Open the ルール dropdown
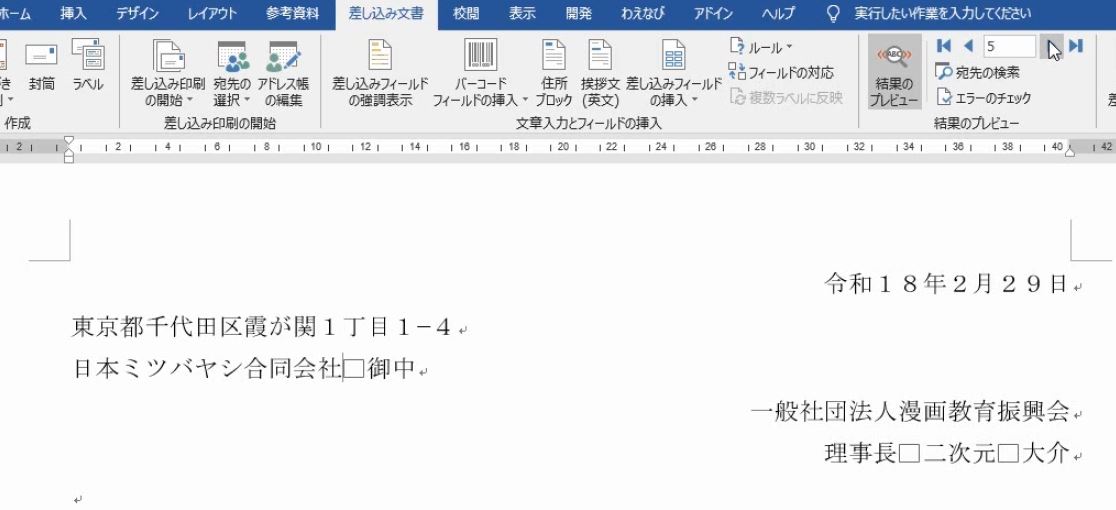The width and height of the screenshot is (1116, 510). point(761,48)
